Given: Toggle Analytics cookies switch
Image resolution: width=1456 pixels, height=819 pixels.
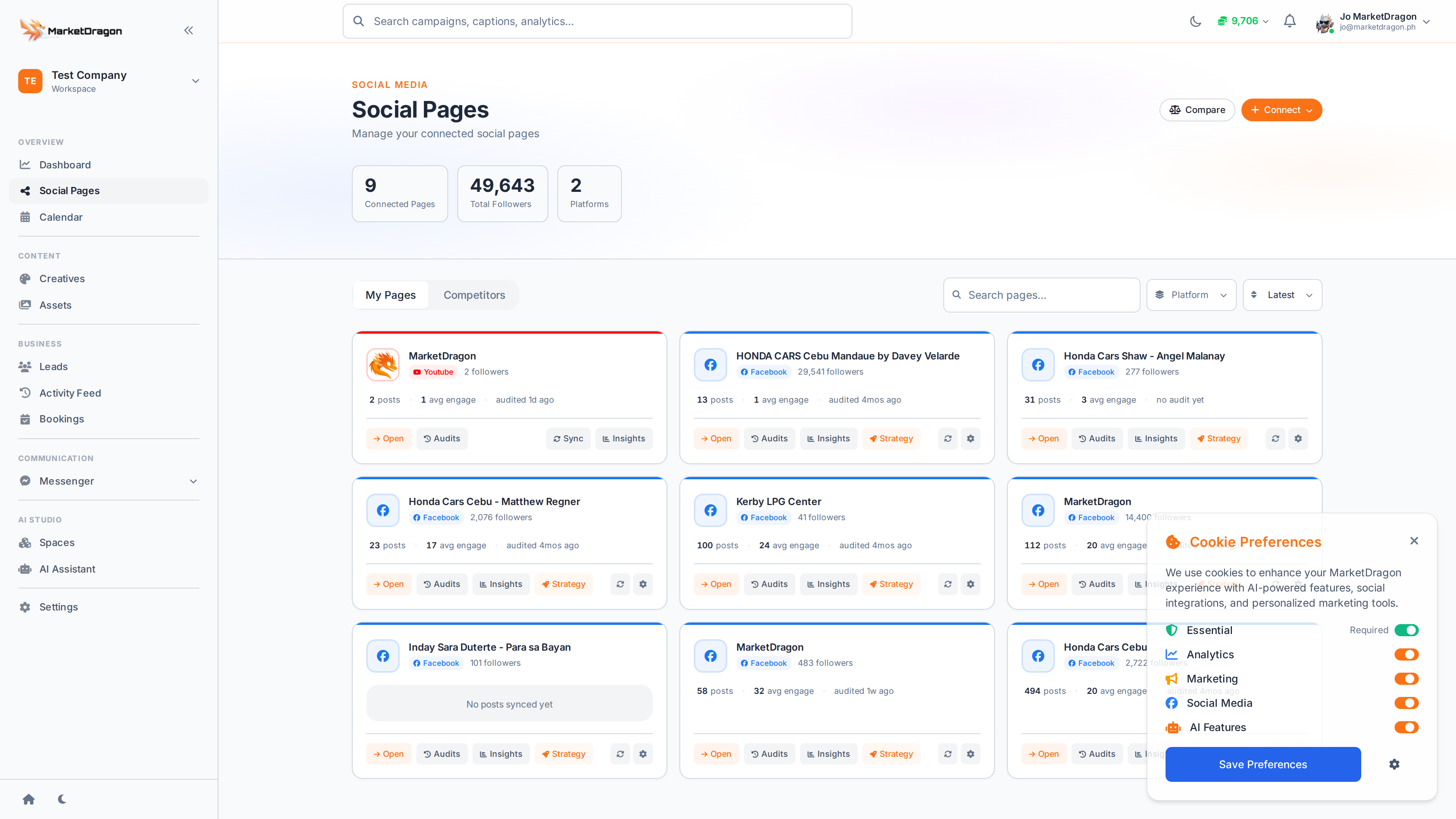Looking at the screenshot, I should pyautogui.click(x=1406, y=654).
